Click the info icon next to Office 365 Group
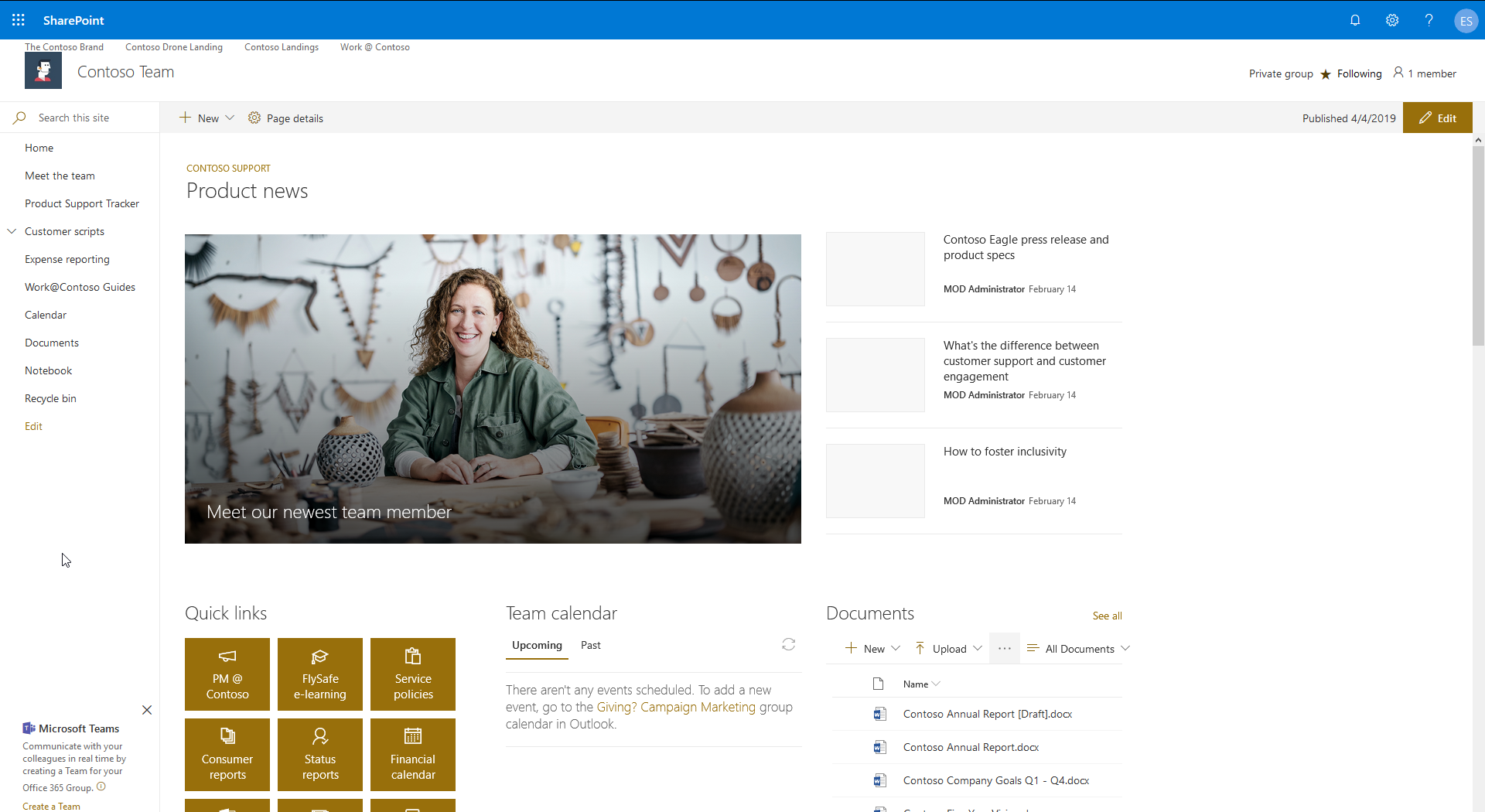 (101, 786)
